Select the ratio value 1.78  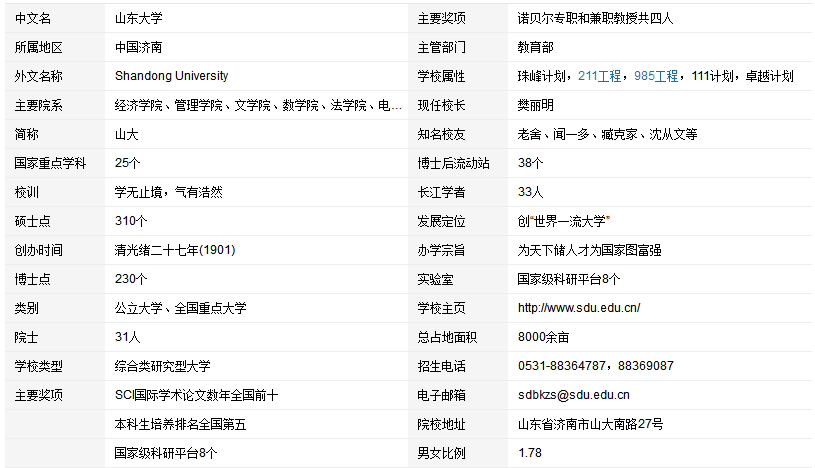530,453
